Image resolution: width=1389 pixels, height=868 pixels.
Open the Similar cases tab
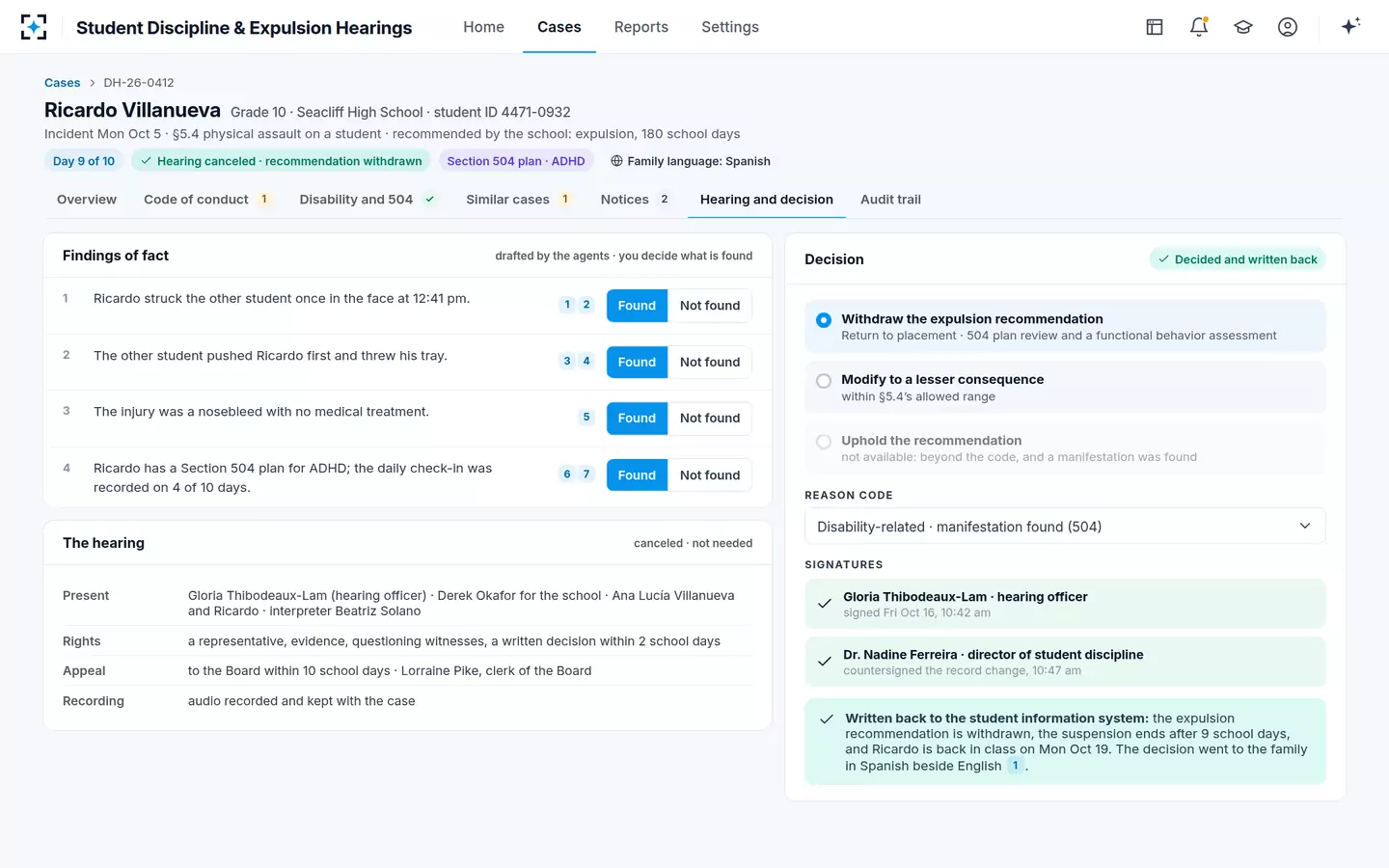(519, 200)
